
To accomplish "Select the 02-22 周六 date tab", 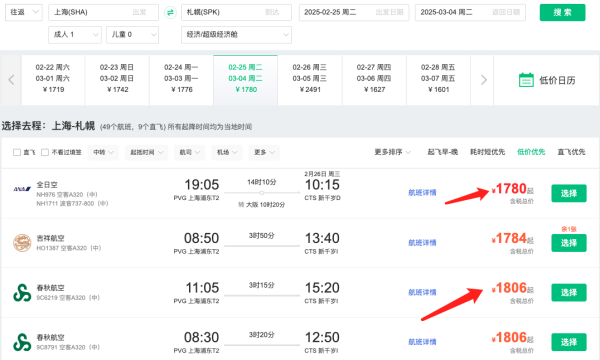I will click(x=53, y=80).
